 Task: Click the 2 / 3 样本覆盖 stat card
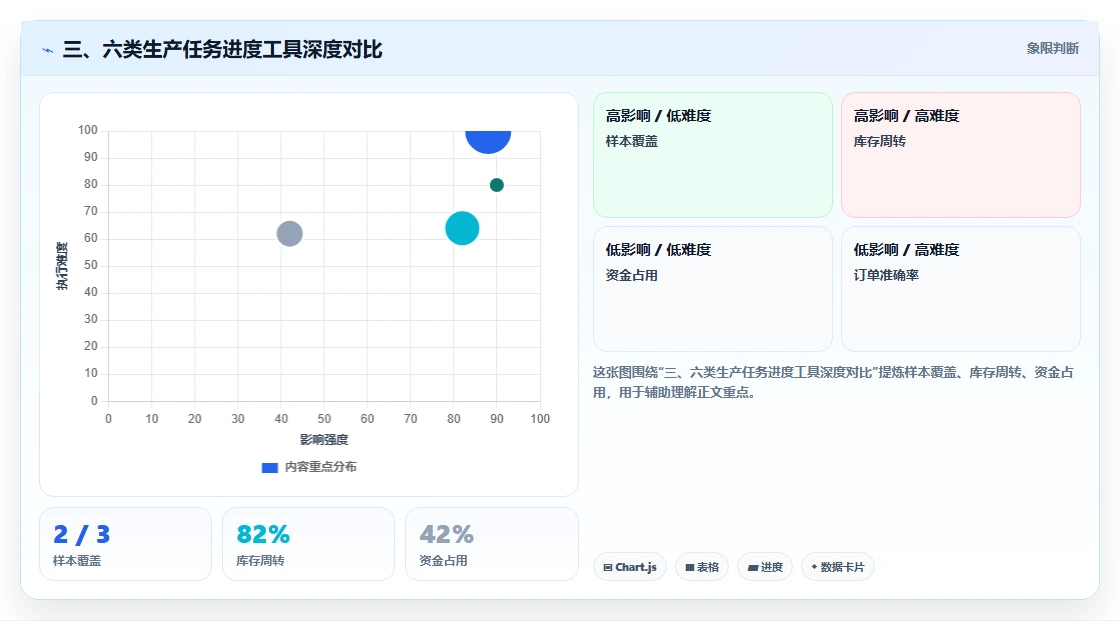126,544
